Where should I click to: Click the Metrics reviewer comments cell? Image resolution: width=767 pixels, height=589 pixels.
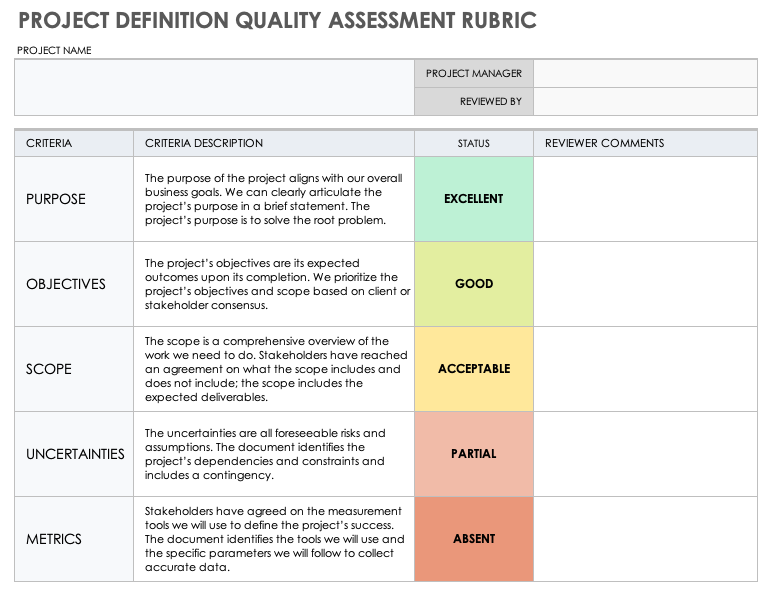point(645,539)
